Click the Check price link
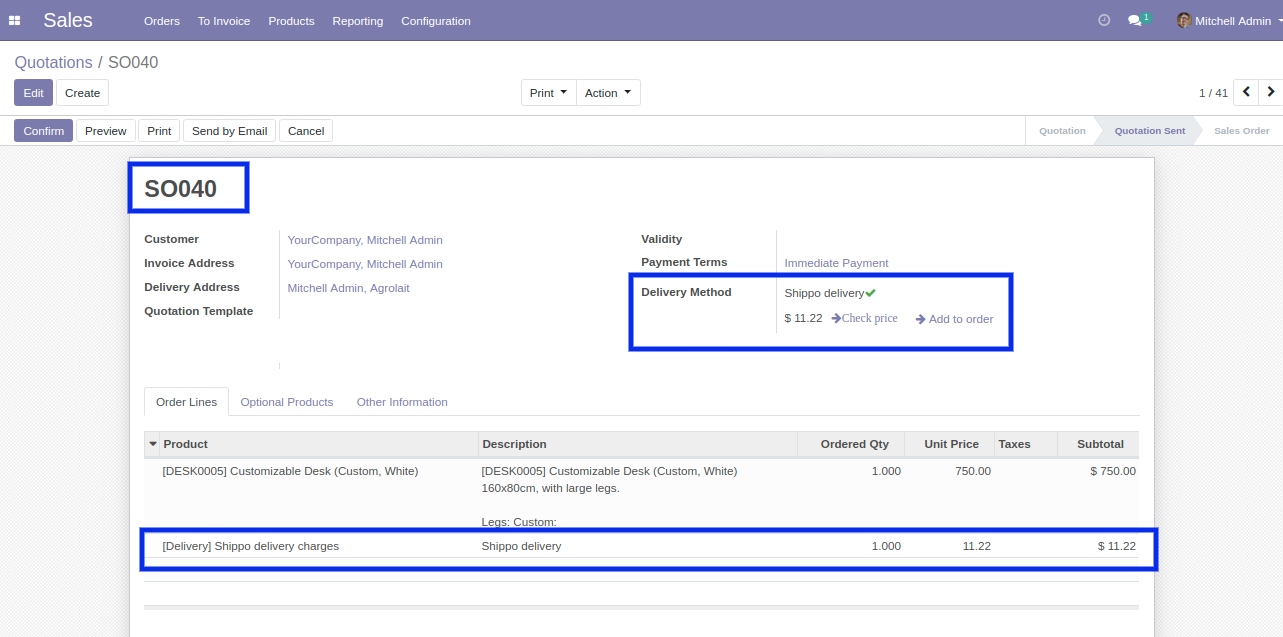Screen dimensions: 1283x637 click(864, 318)
